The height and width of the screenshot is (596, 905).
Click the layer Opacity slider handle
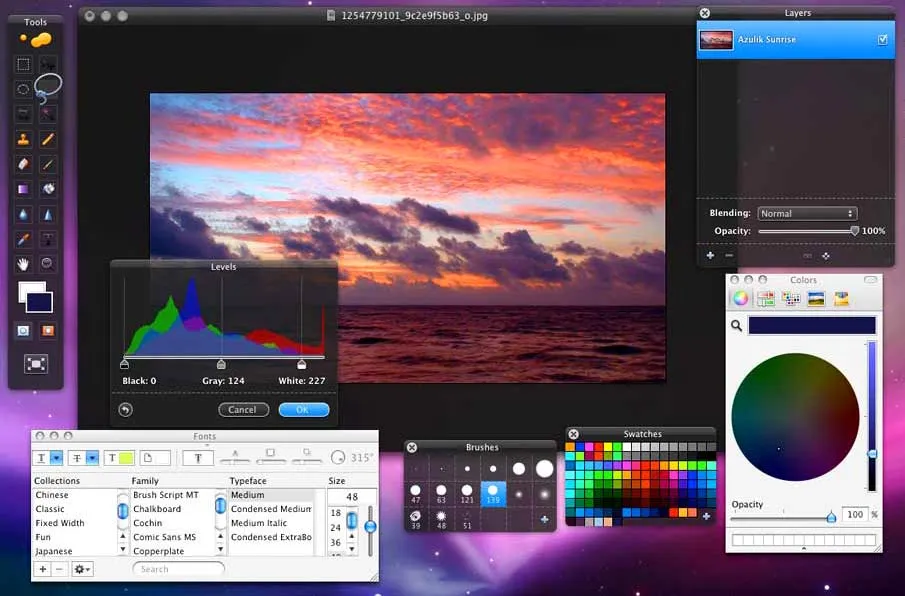[x=854, y=231]
